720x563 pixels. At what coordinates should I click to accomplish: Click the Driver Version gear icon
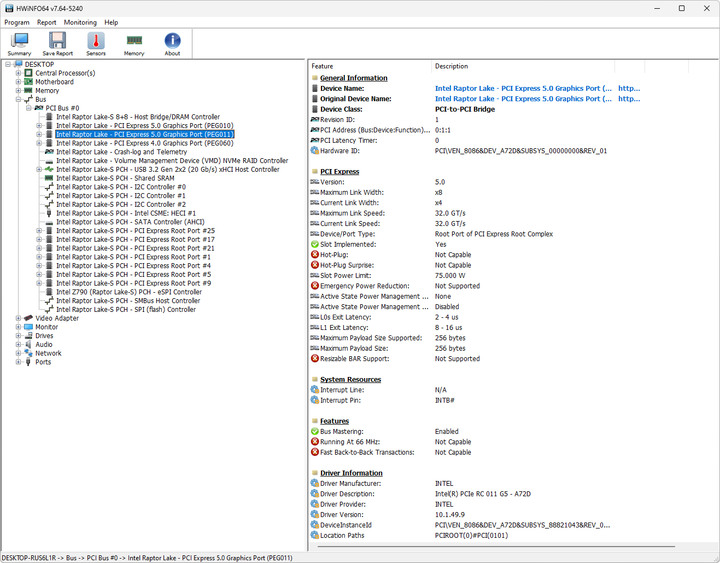point(315,514)
